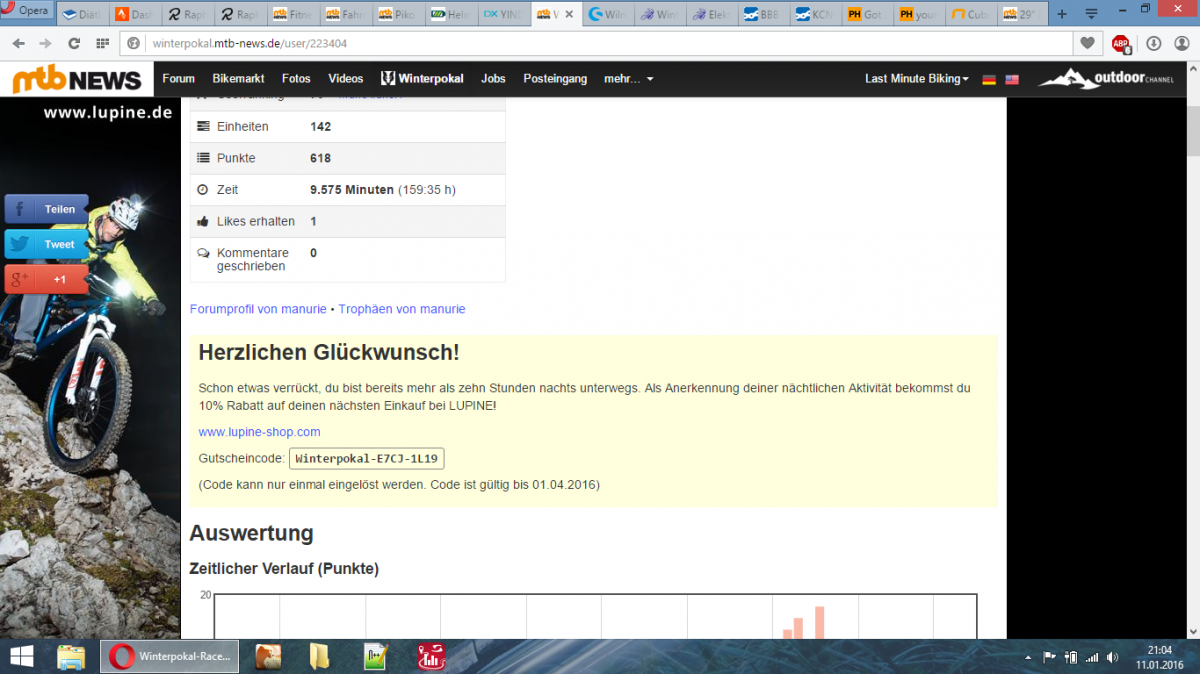
Task: Switch to the Diät browser tab
Action: pos(84,15)
